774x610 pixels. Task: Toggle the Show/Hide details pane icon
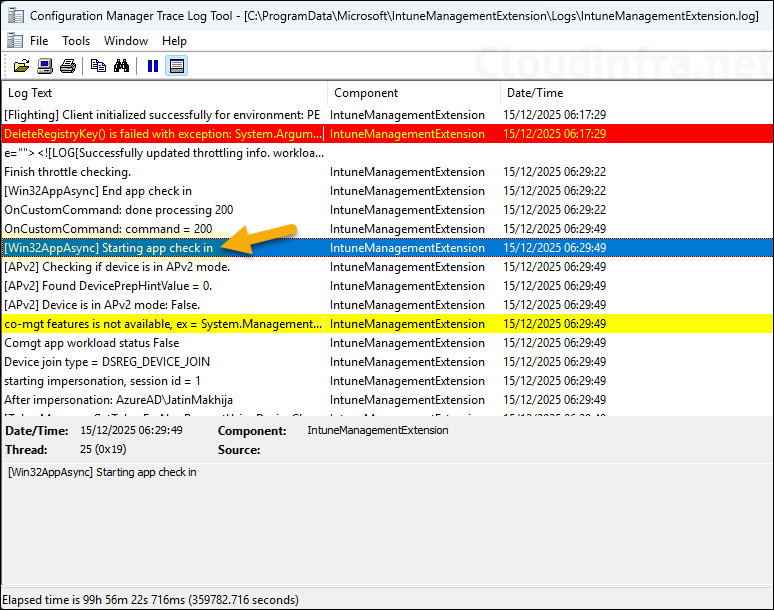[176, 66]
